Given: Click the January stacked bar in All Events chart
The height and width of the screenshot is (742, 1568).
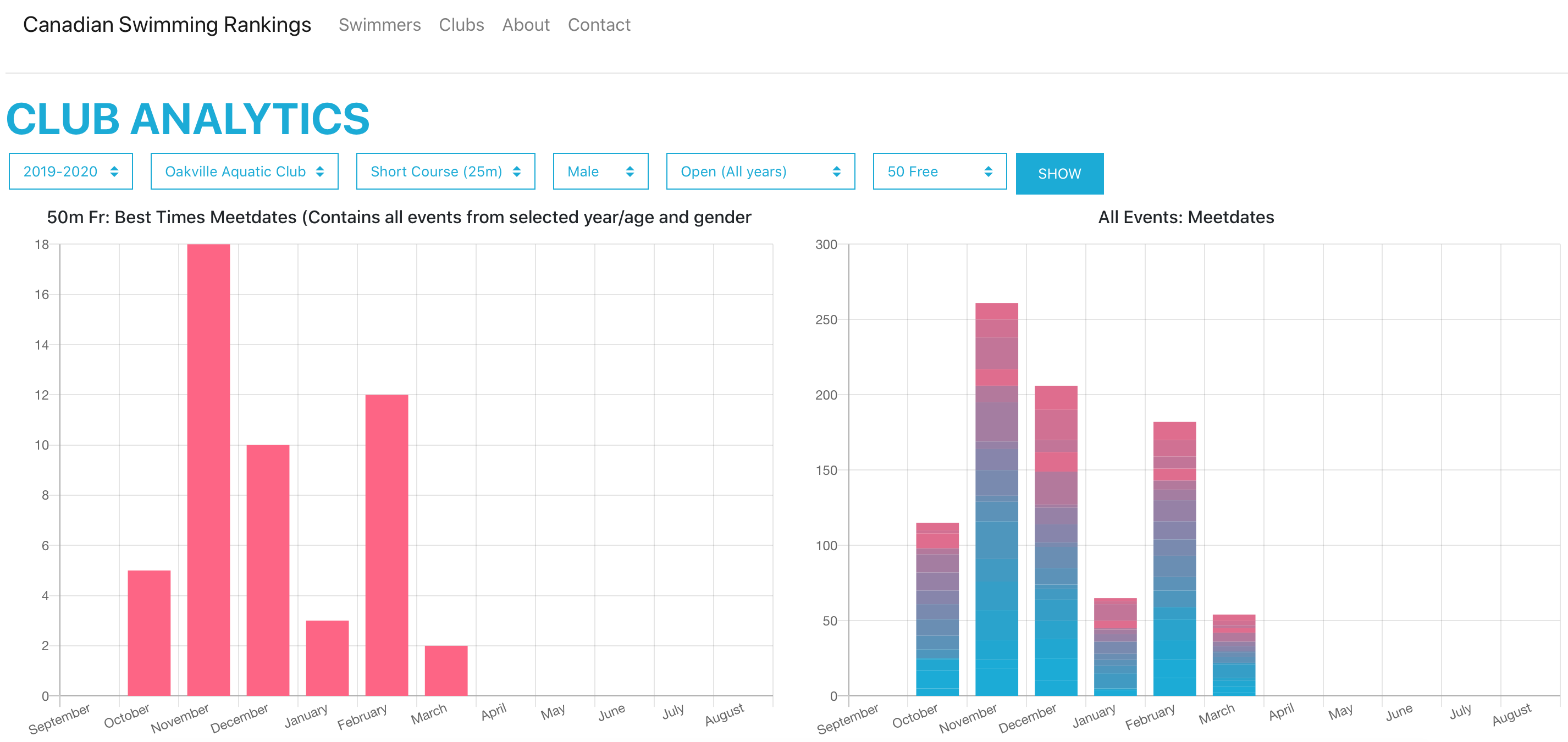Looking at the screenshot, I should point(1114,646).
